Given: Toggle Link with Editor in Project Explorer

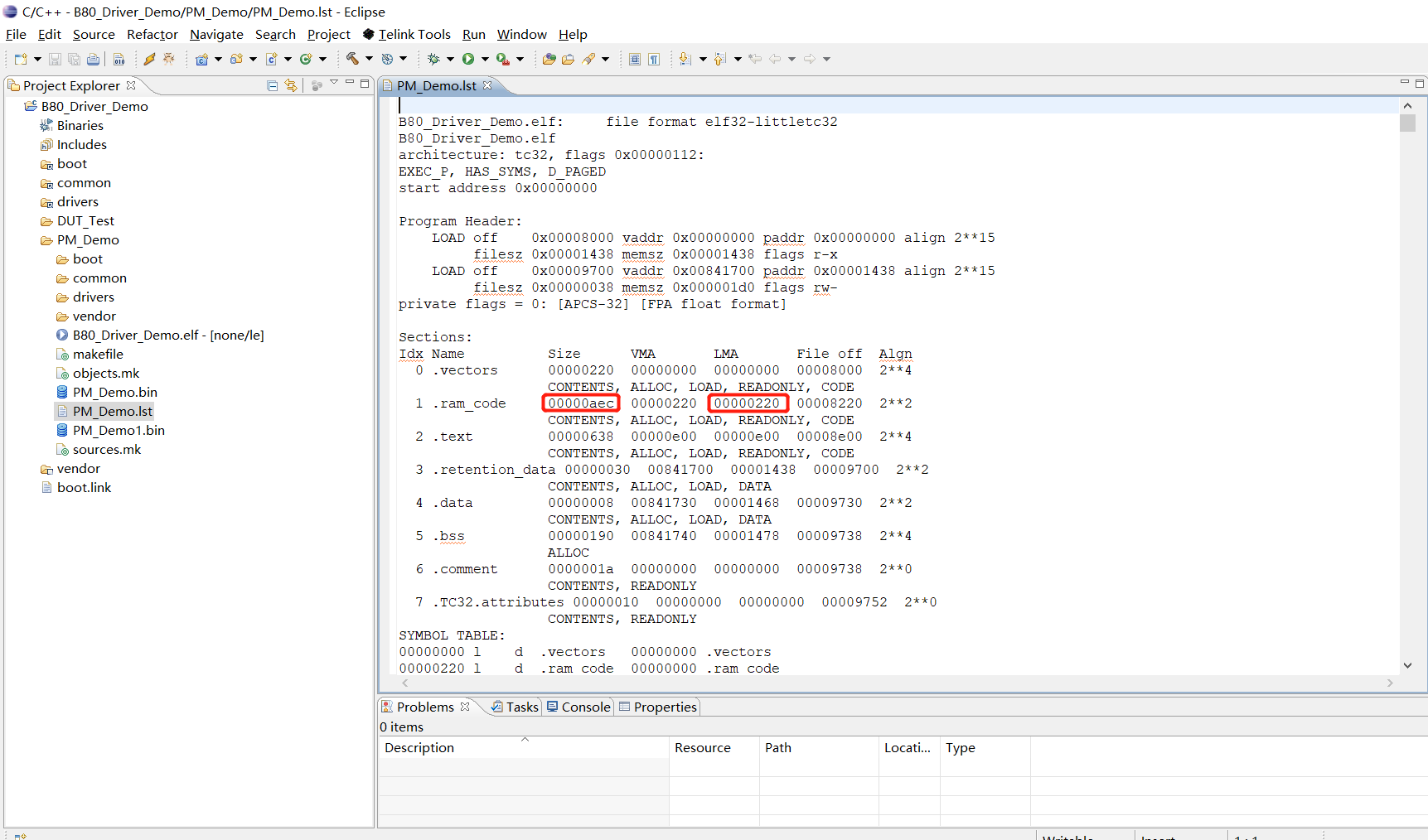Looking at the screenshot, I should click(x=291, y=85).
